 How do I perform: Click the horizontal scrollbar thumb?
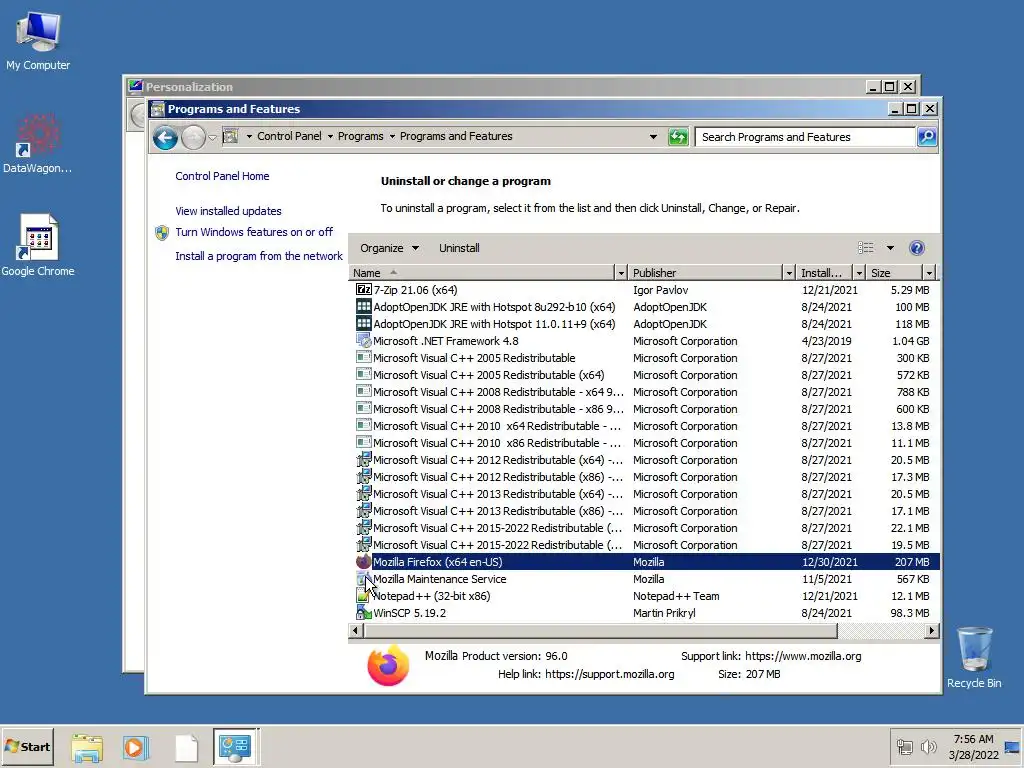coord(600,631)
